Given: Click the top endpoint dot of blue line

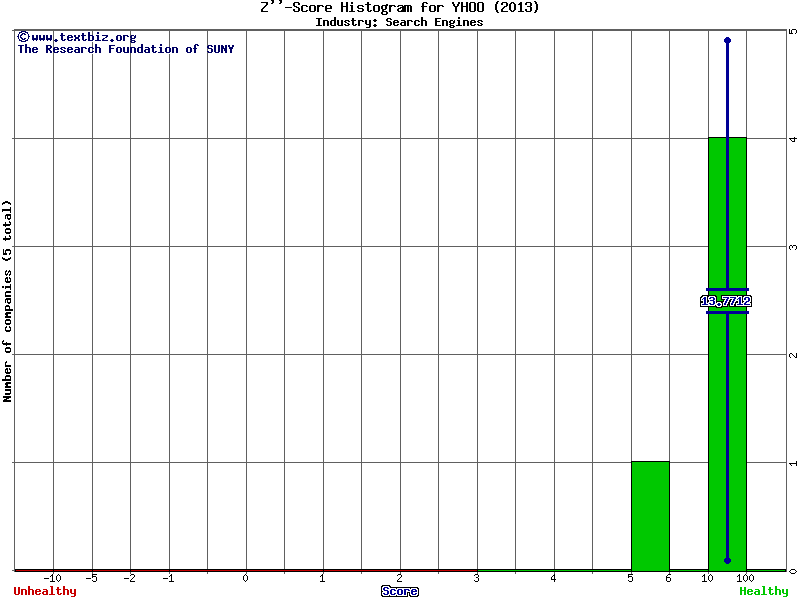Looking at the screenshot, I should click(727, 41).
